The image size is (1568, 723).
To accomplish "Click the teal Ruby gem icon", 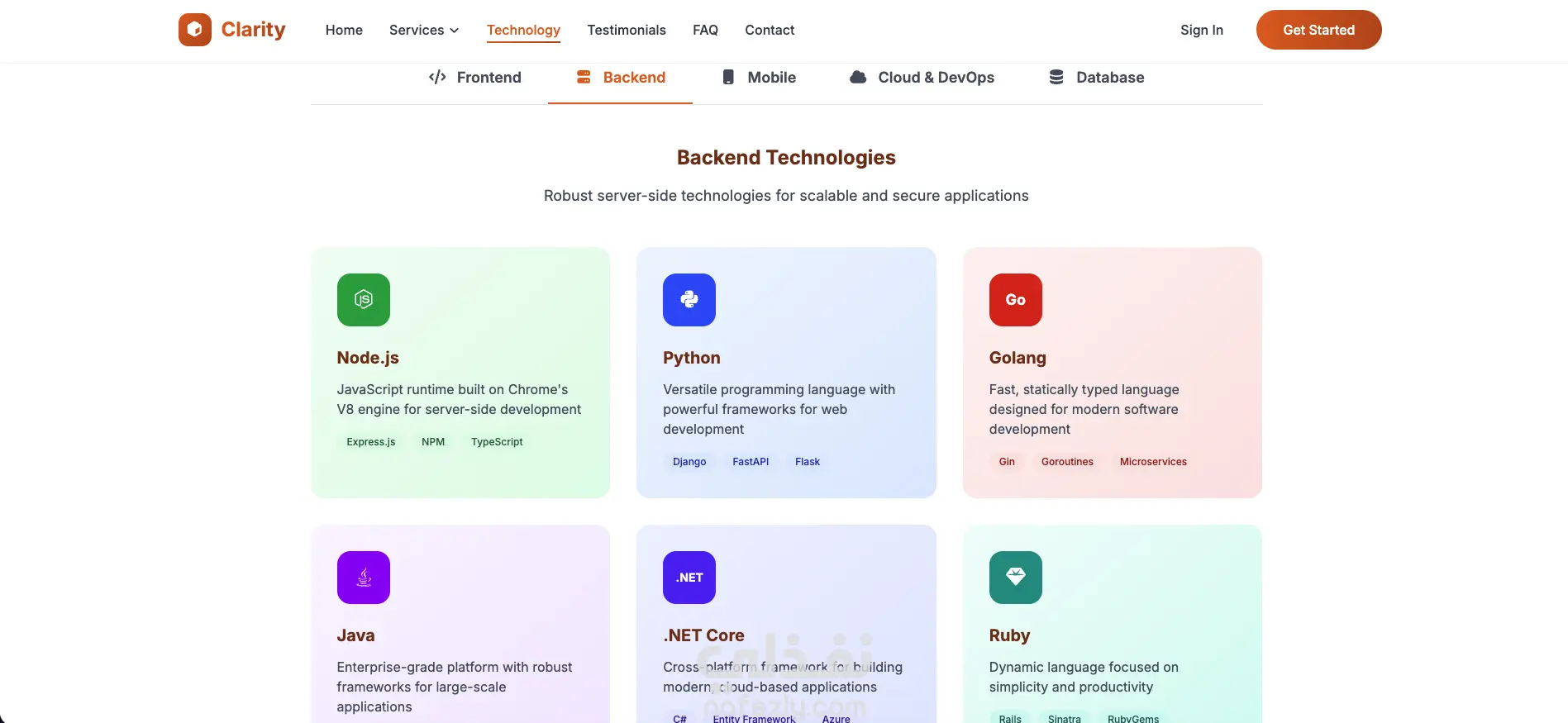I will (1016, 578).
